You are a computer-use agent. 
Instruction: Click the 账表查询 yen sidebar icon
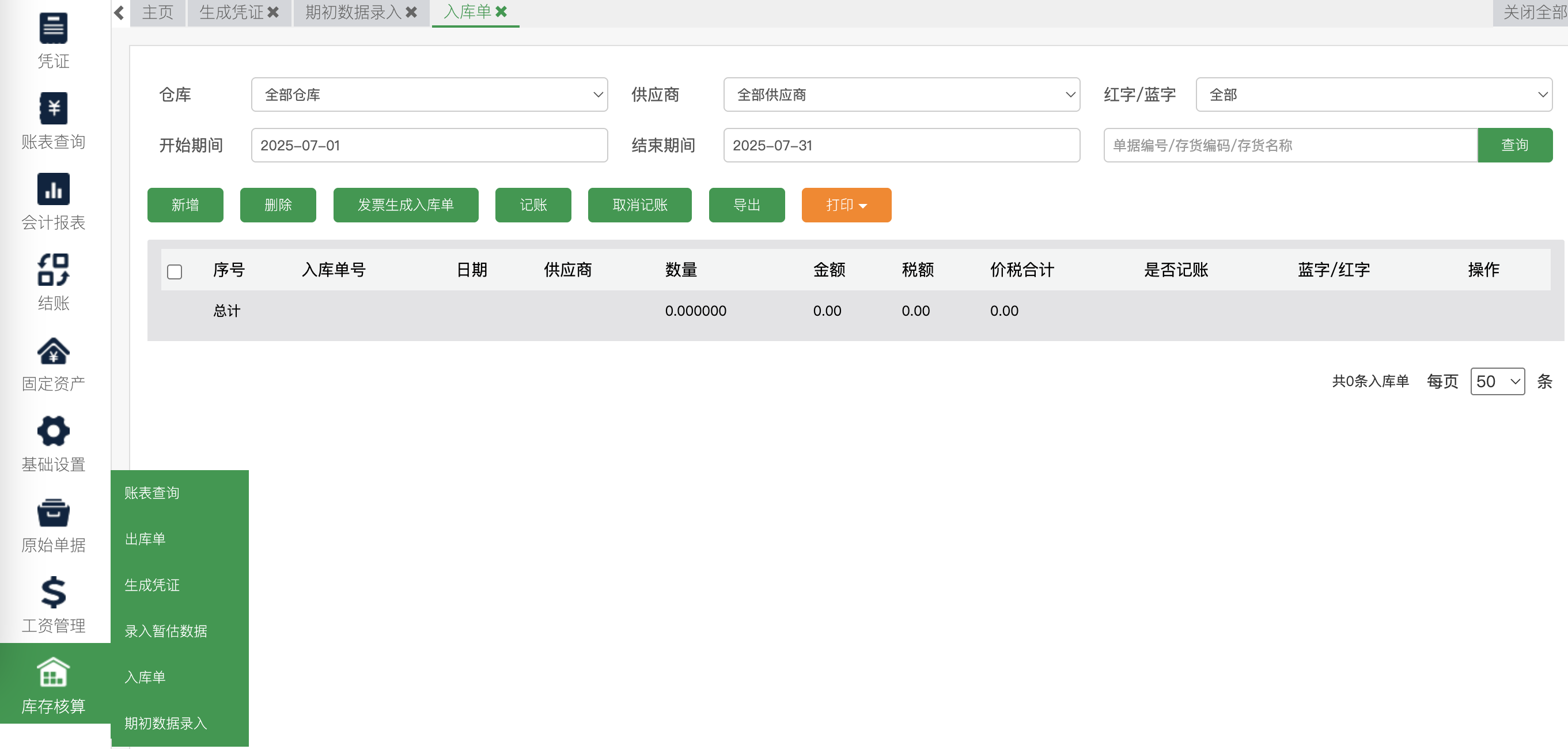tap(53, 108)
